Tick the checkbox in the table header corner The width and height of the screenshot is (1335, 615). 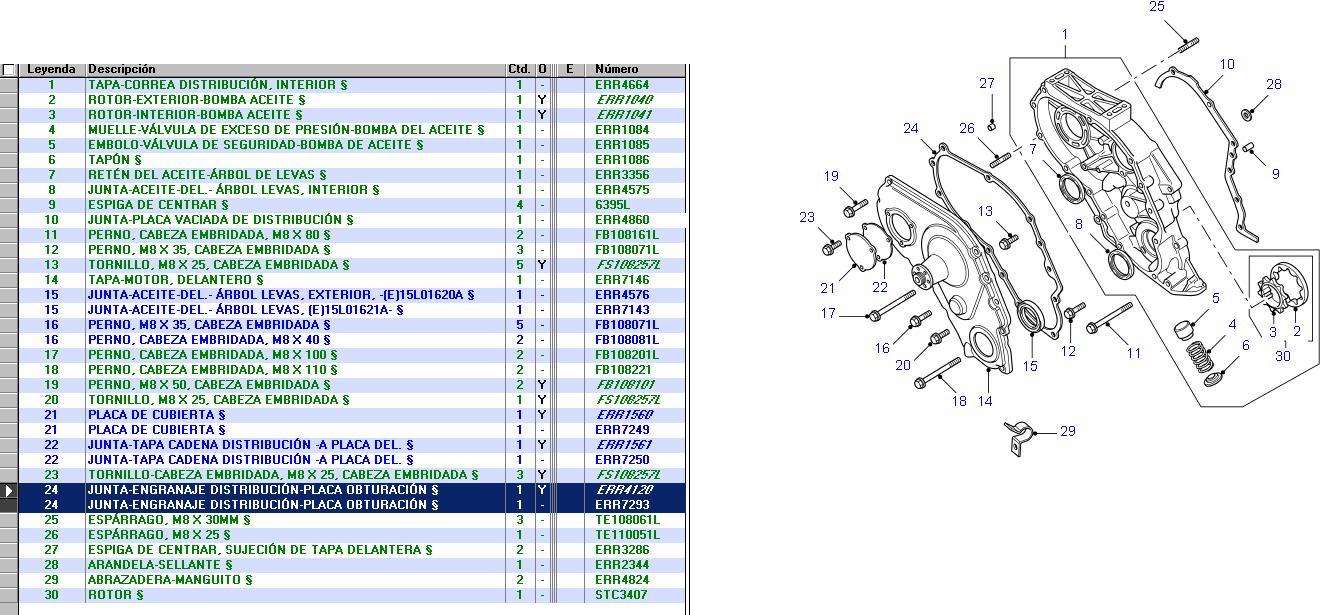[9, 70]
